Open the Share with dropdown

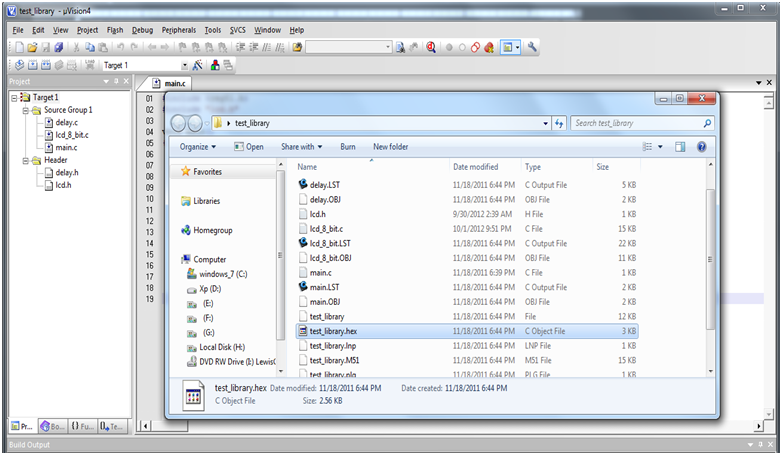[302, 147]
